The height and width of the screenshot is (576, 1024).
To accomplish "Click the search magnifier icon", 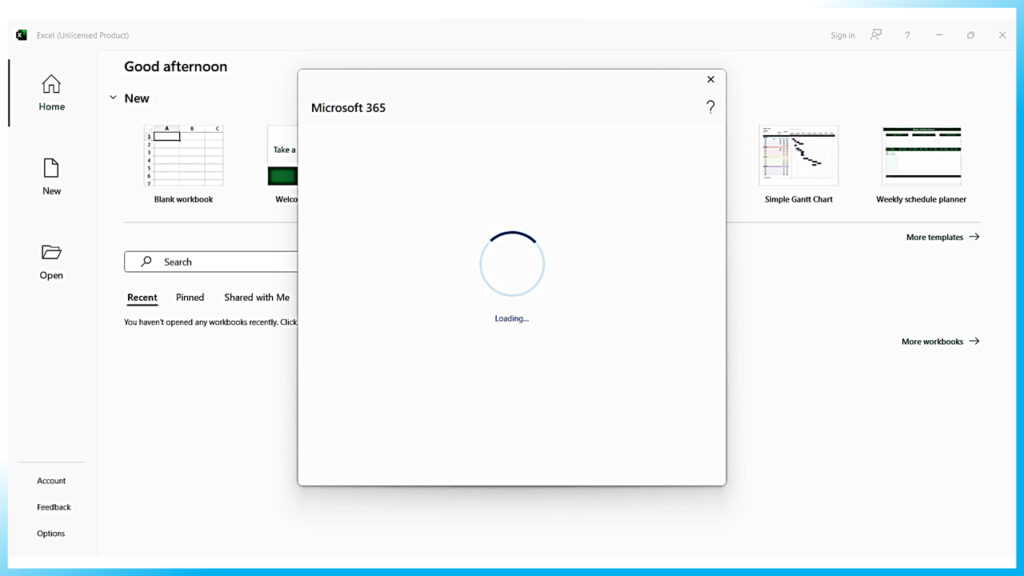I will coord(146,262).
